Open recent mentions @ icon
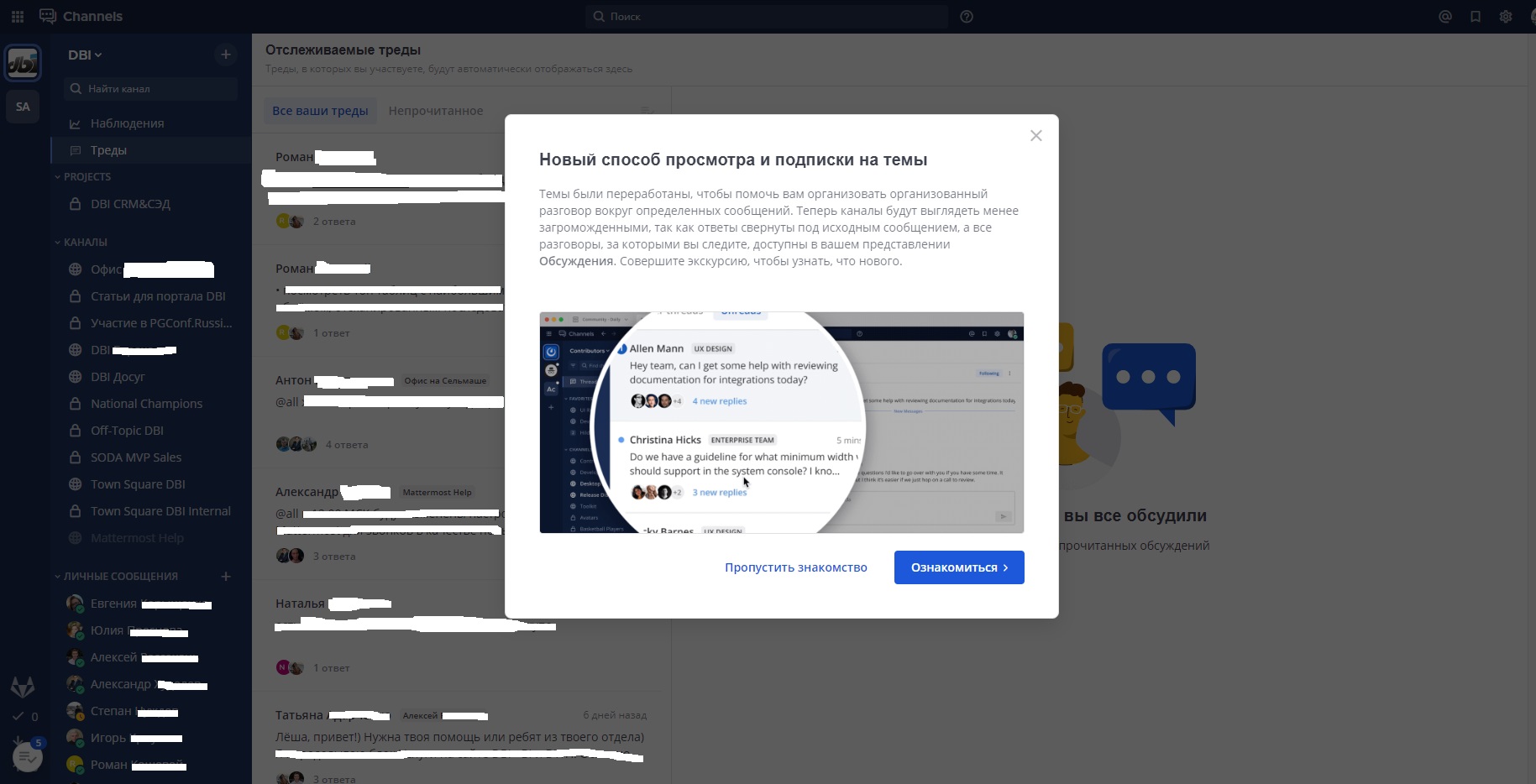Image resolution: width=1536 pixels, height=784 pixels. click(1445, 17)
